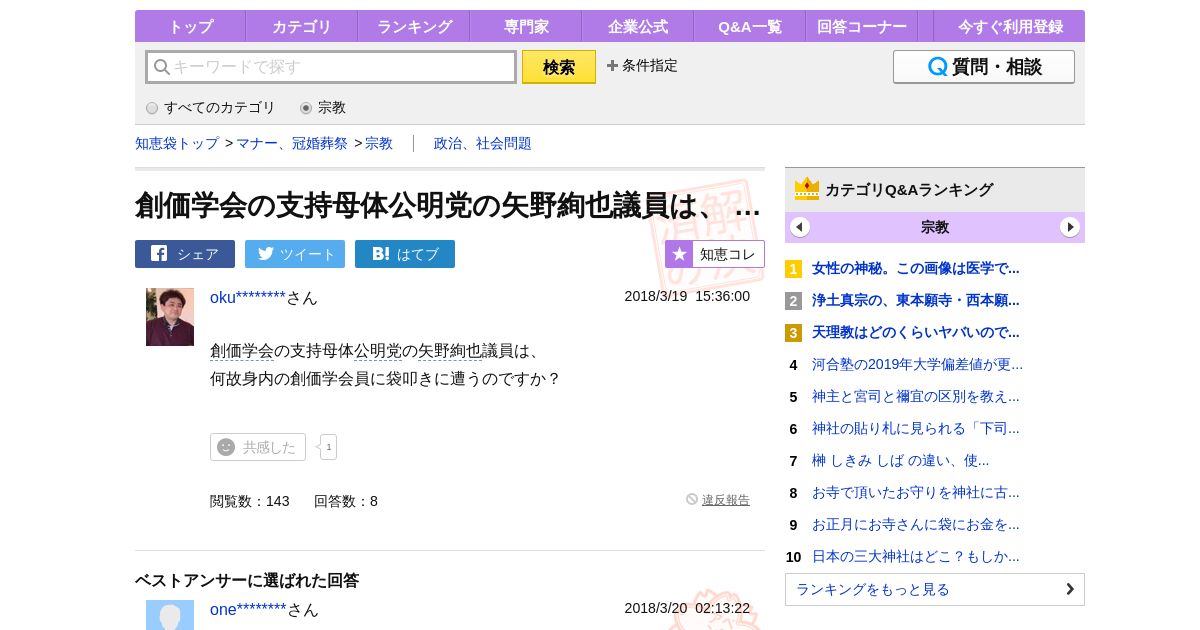The height and width of the screenshot is (630, 1200).
Task: Select the すべてのカテゴリ radio option
Action: pyautogui.click(x=152, y=108)
